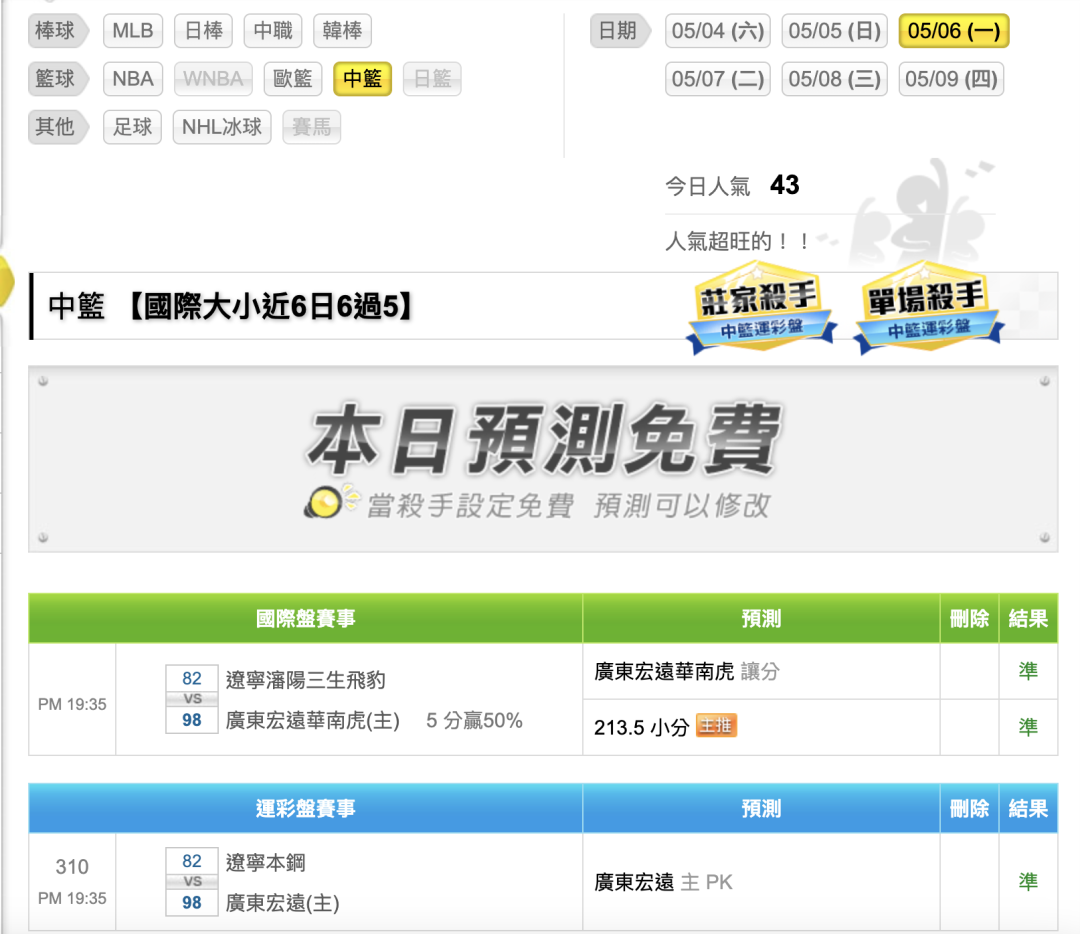The height and width of the screenshot is (934, 1080).
Task: Click the 準 result in the 主 PK row
Action: 1028,882
